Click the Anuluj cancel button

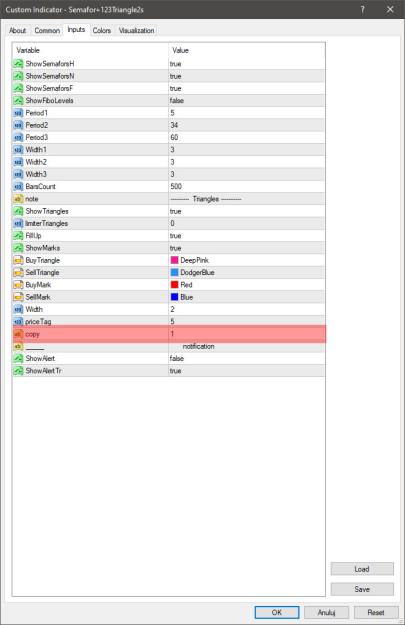(x=326, y=612)
